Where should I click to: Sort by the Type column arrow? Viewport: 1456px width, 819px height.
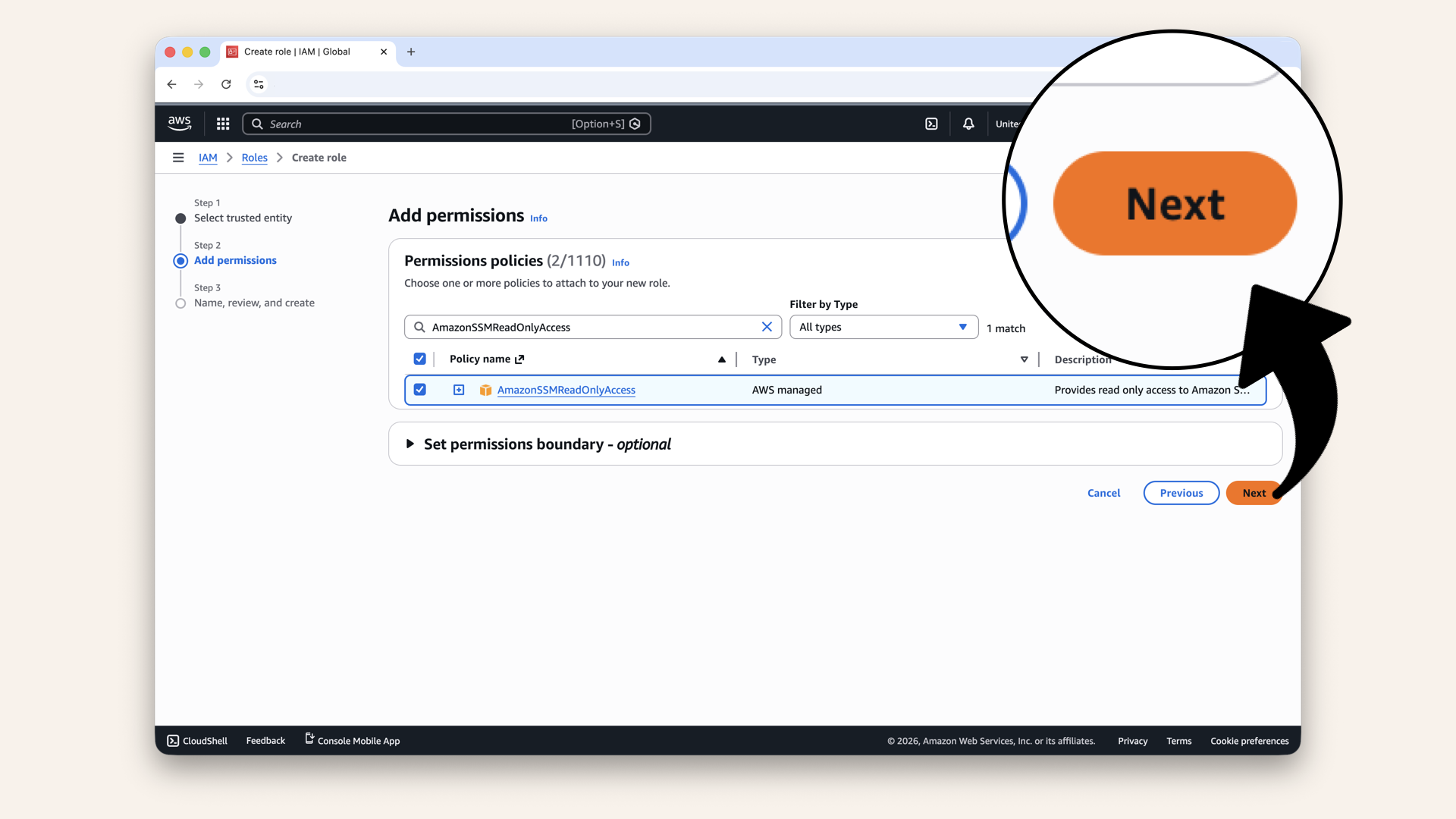pyautogui.click(x=1024, y=359)
